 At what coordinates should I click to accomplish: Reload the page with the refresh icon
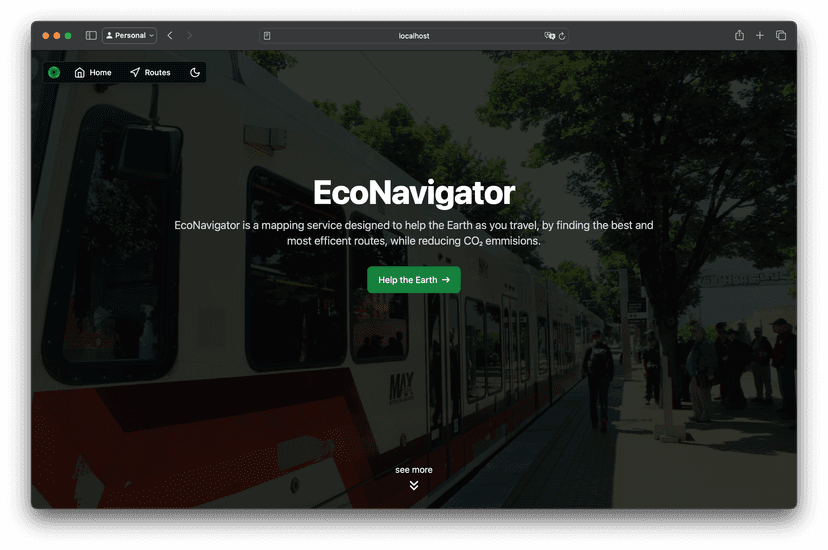(562, 36)
